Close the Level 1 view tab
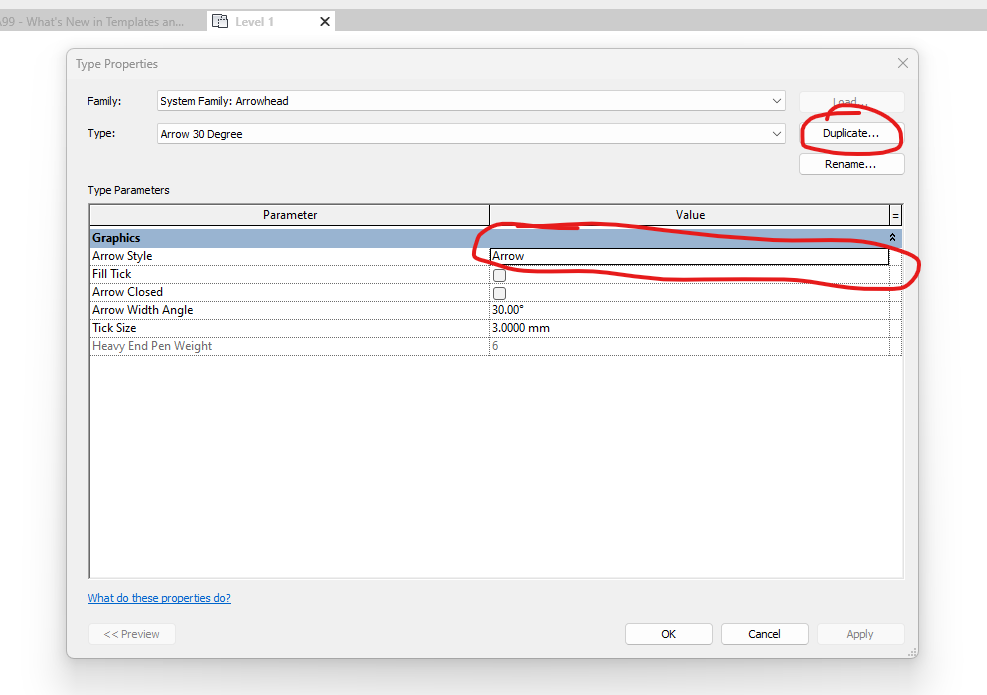 pyautogui.click(x=323, y=20)
